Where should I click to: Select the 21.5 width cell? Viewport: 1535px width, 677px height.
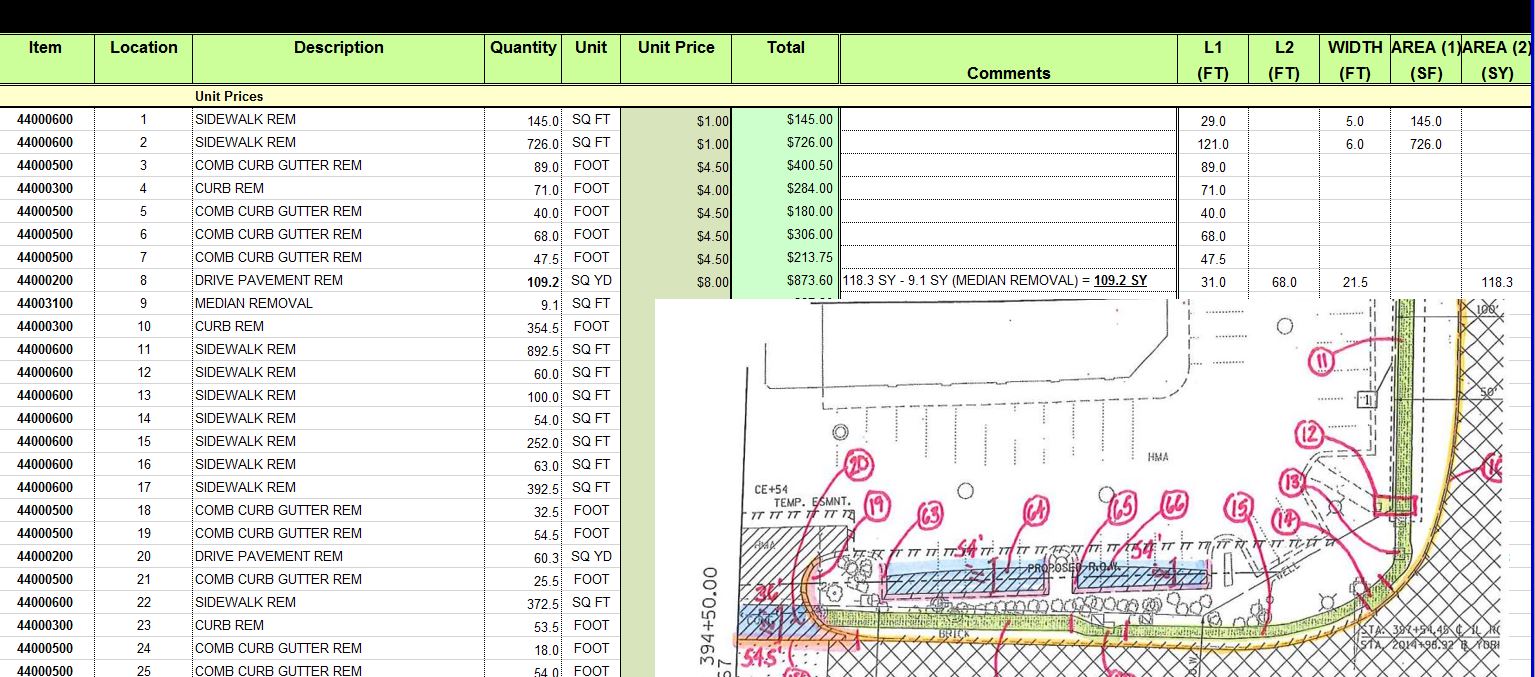pos(1355,282)
